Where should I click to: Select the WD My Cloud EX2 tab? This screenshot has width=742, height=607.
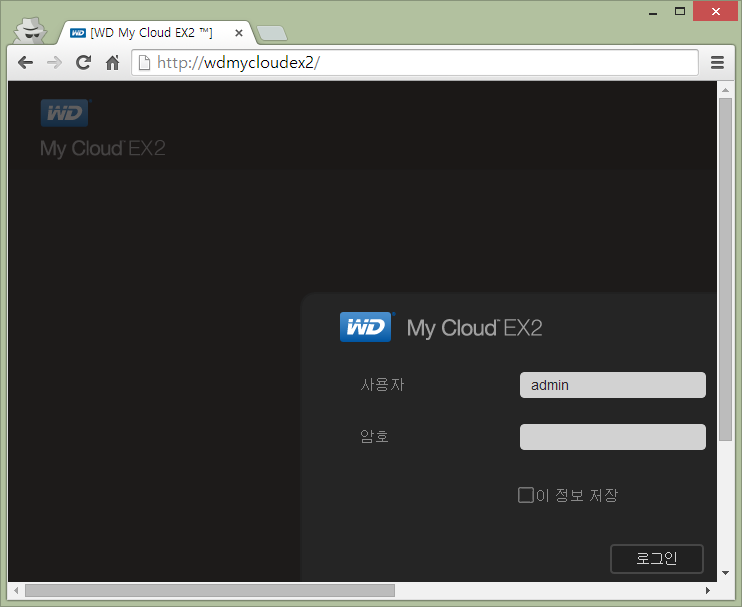click(150, 33)
